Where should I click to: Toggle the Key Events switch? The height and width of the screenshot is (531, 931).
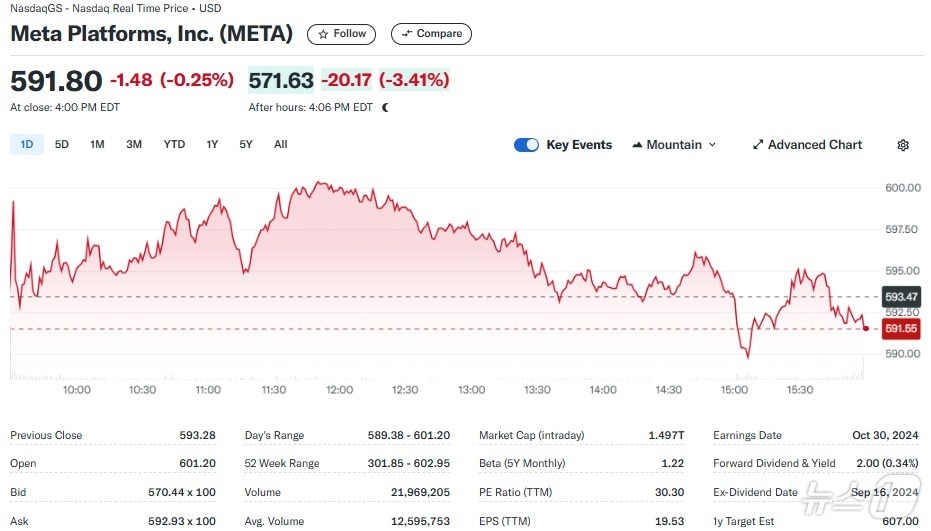click(x=526, y=145)
